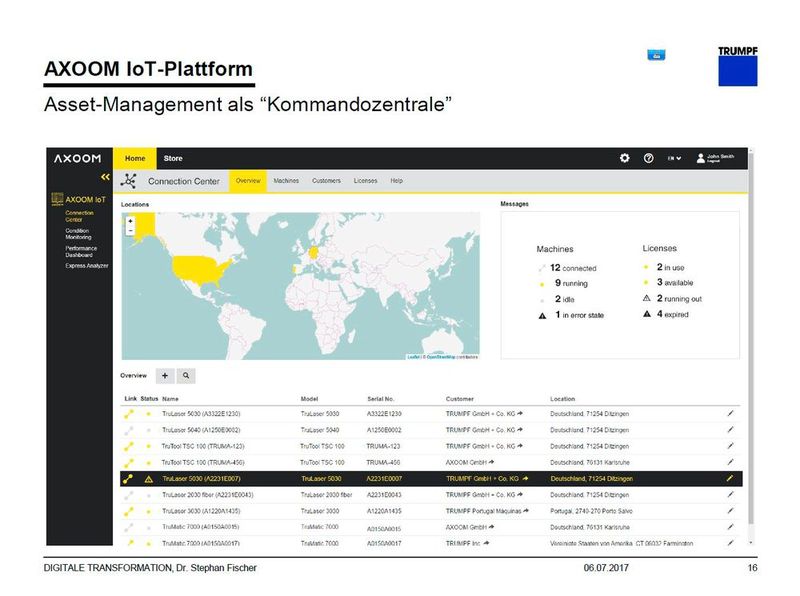Open the EN language dropdown

(675, 158)
